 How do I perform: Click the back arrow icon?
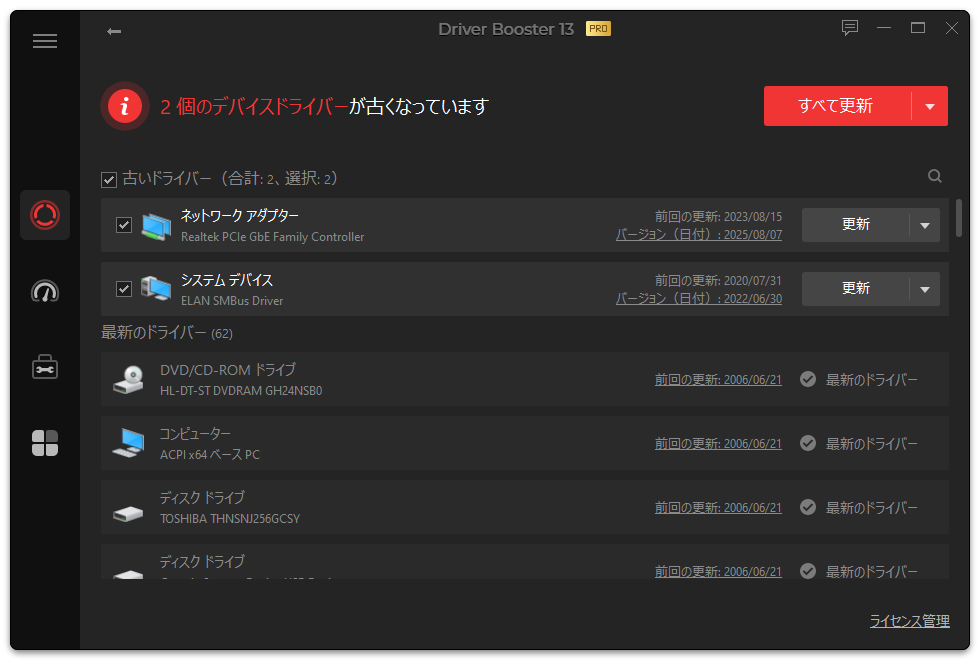coord(114,31)
